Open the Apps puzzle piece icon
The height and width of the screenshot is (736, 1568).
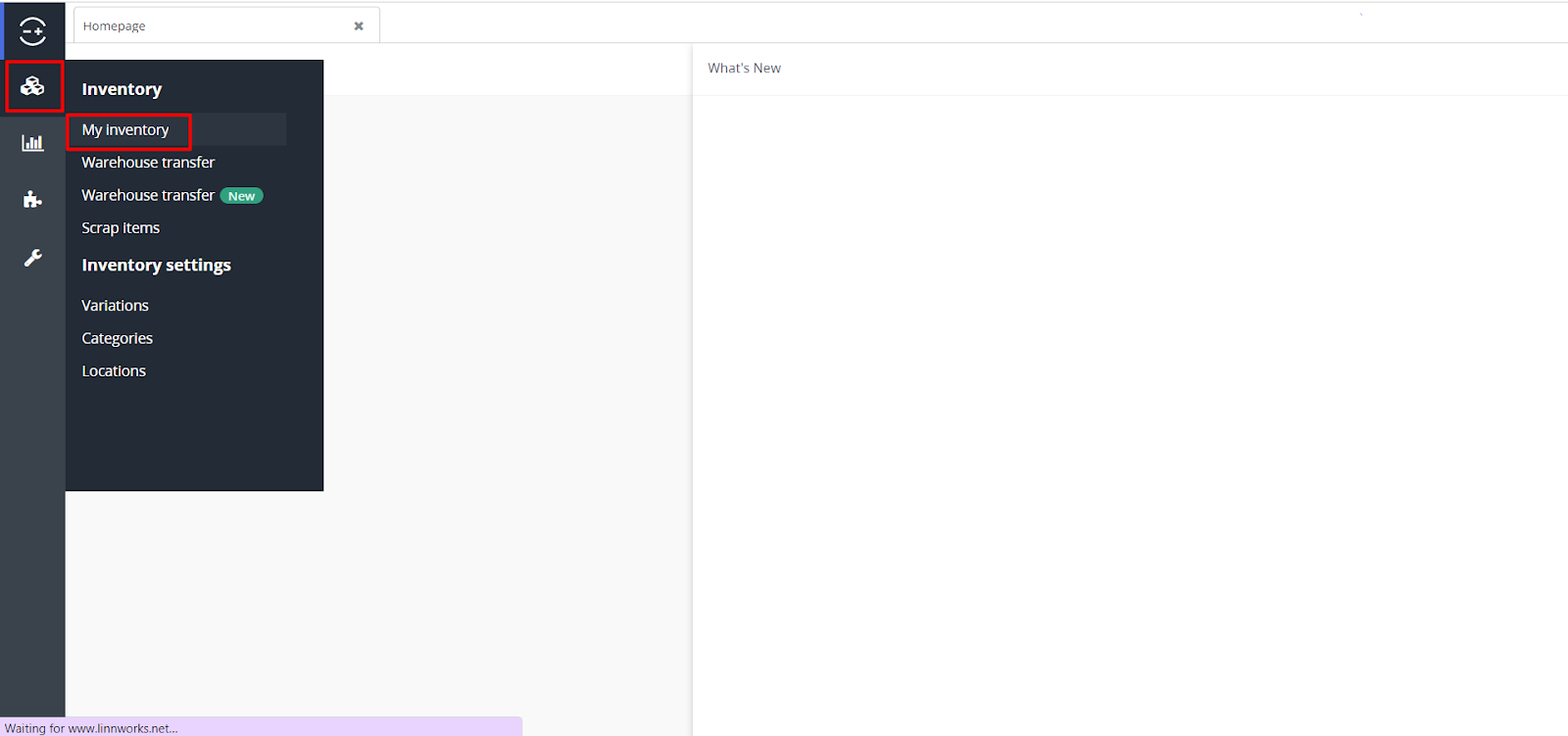click(32, 200)
